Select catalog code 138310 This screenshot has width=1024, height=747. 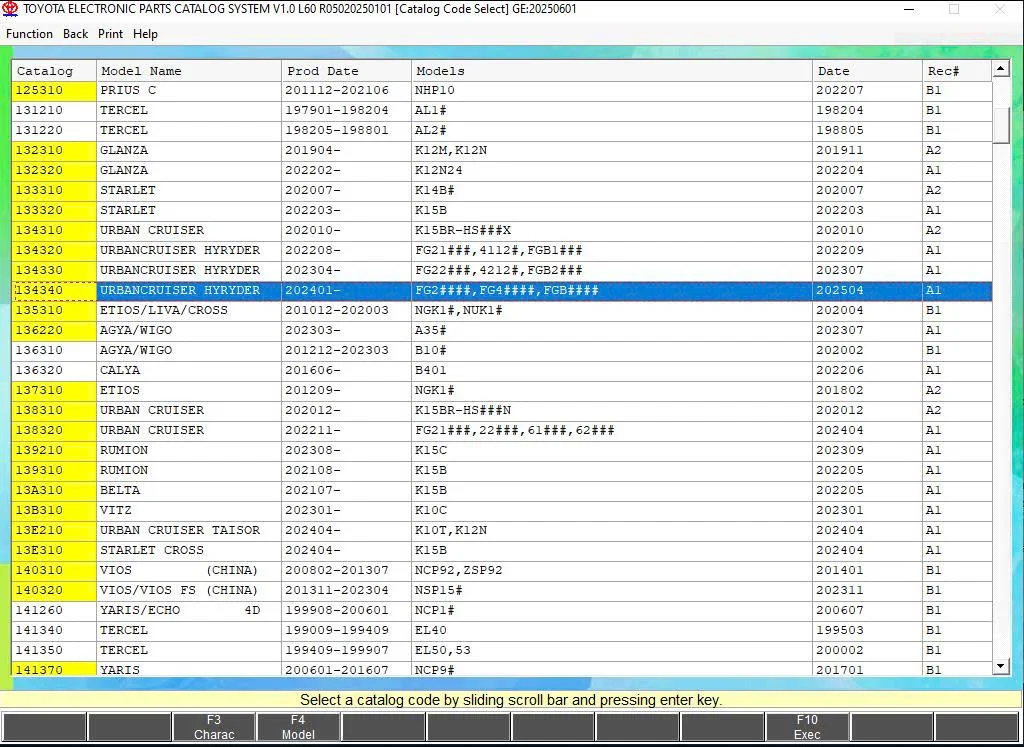[x=54, y=411]
